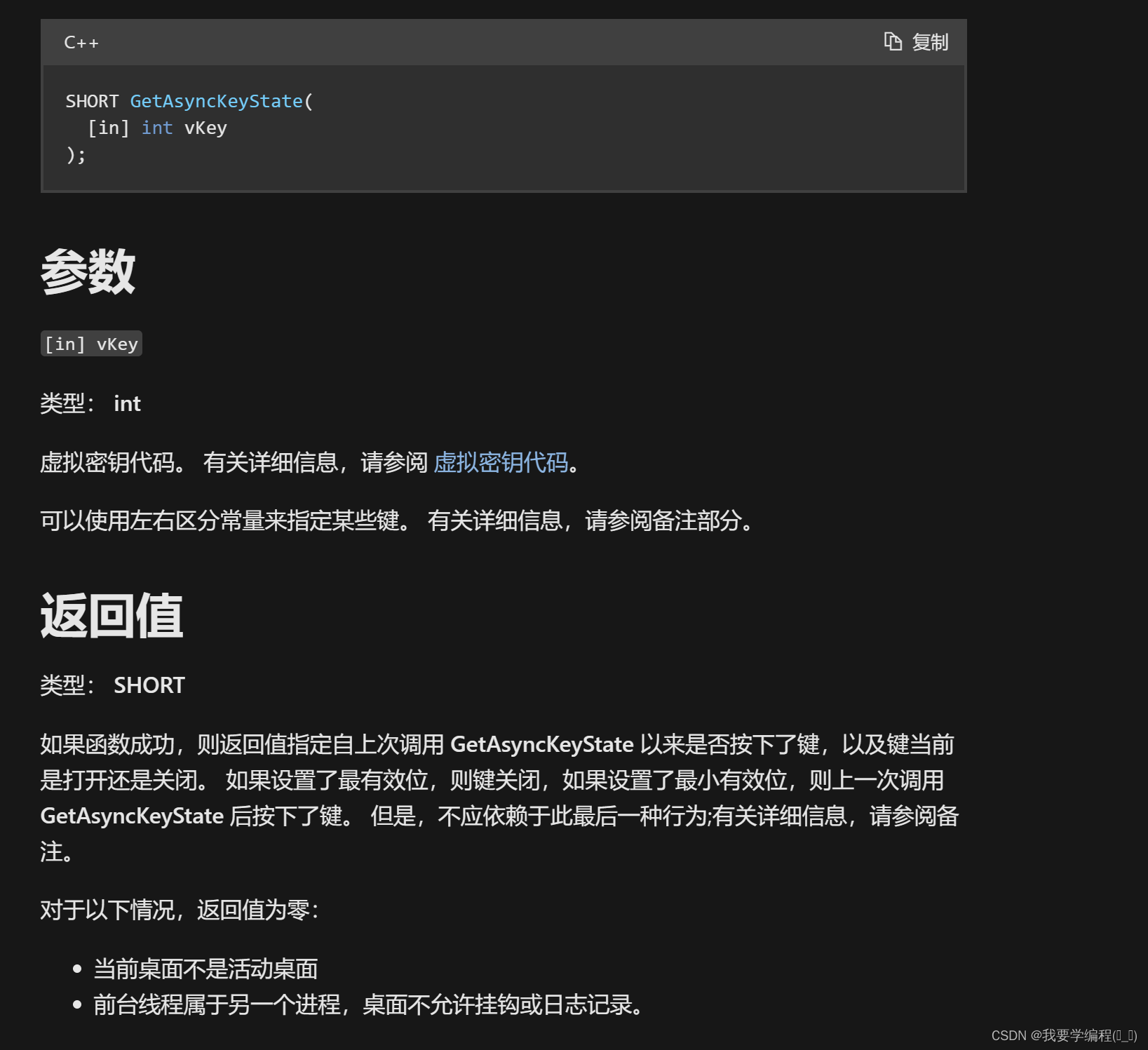Open the 虚拟密钥代码 hyperlink
The image size is (1148, 1050).
[x=500, y=462]
